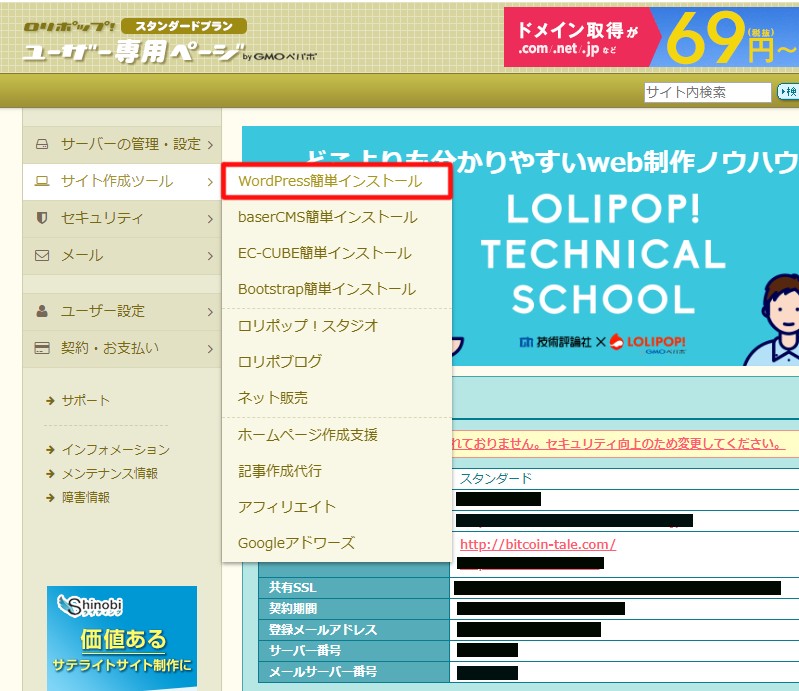The image size is (799, 691).
Task: Click the スタンダードプラン badge in header
Action: pos(184,26)
